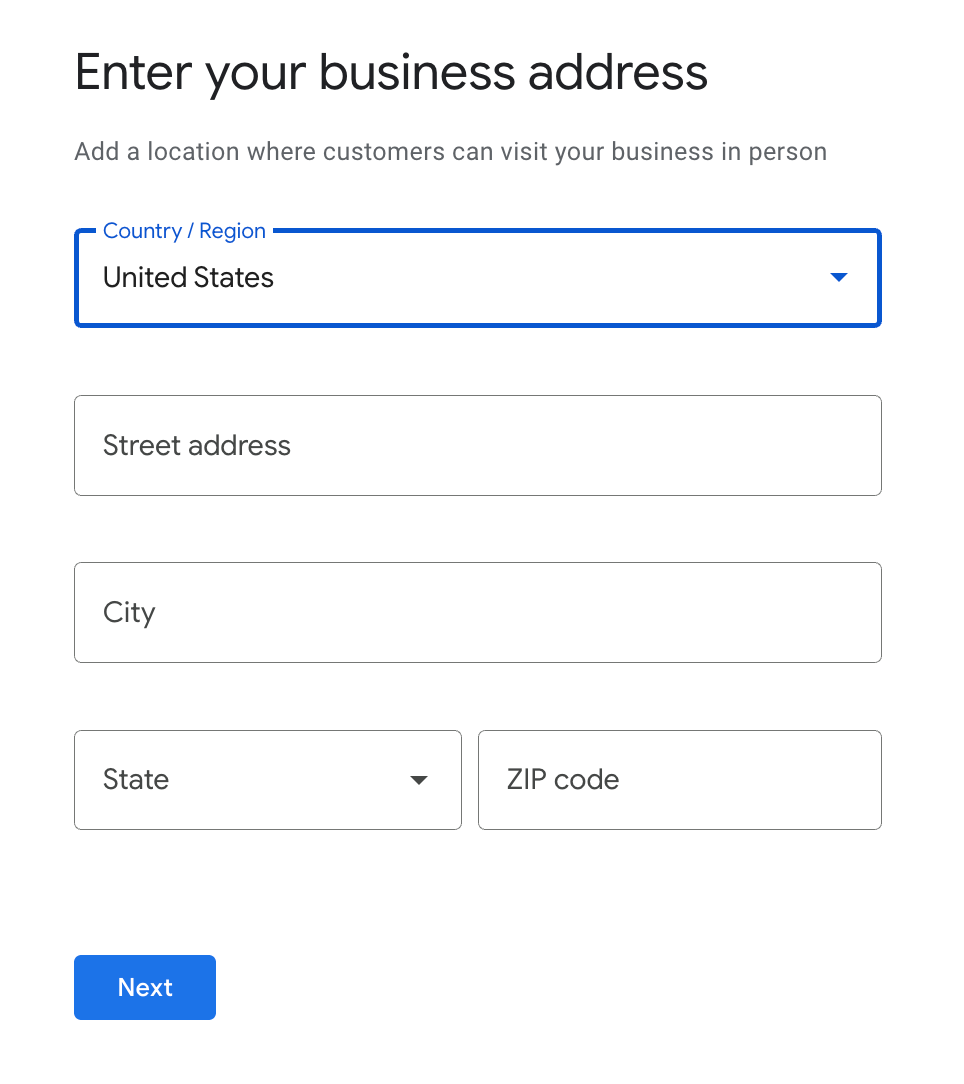Select the United States country value
Image resolution: width=964 pixels, height=1084 pixels.
click(x=188, y=277)
